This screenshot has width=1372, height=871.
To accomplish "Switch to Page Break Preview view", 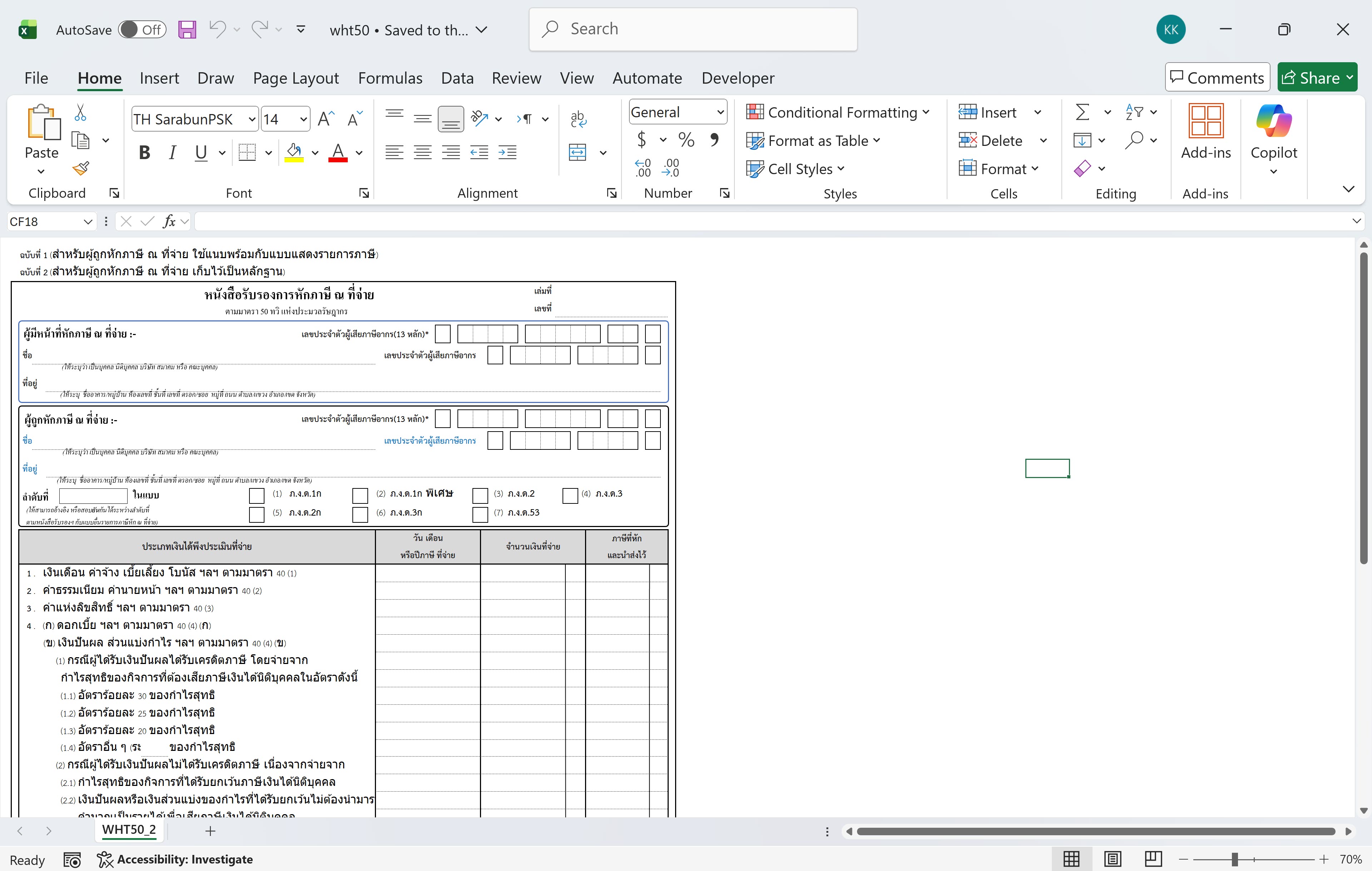I will [1153, 858].
